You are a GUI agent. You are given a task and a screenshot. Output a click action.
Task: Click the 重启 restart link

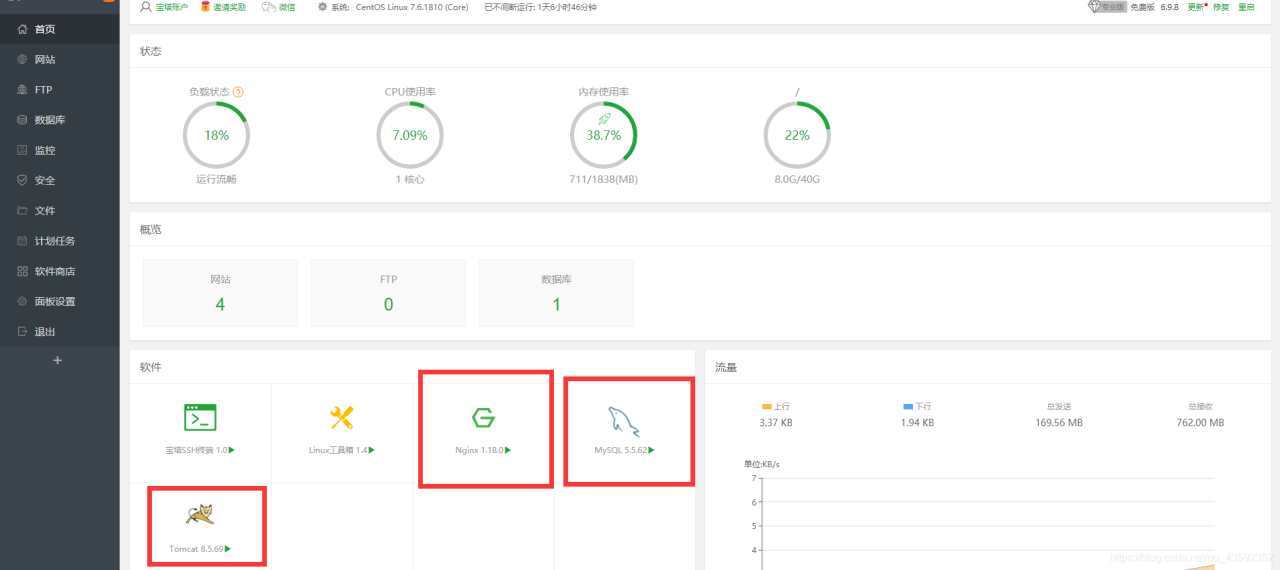[x=1246, y=7]
